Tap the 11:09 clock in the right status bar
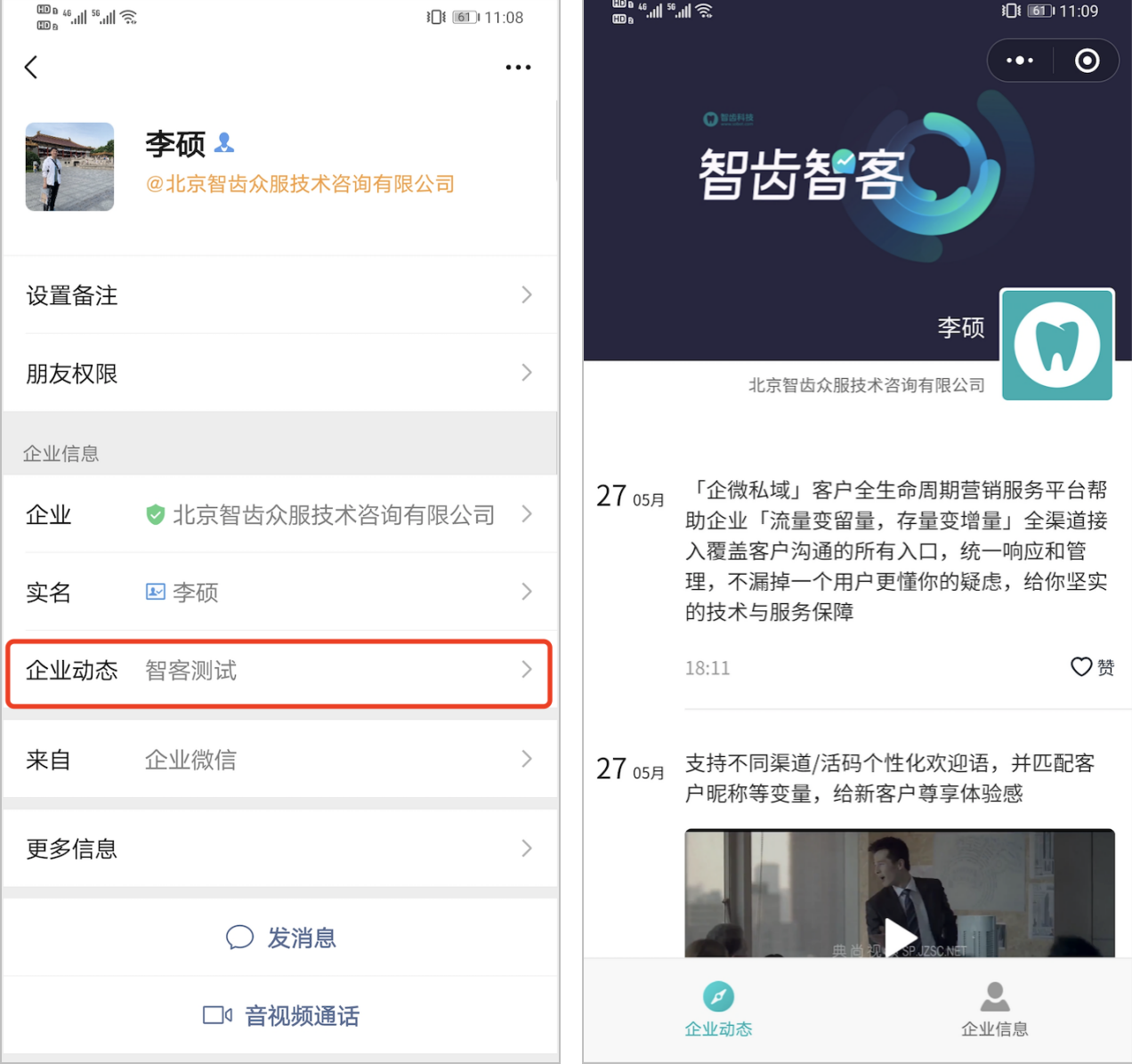The width and height of the screenshot is (1132, 1064). click(x=1079, y=12)
